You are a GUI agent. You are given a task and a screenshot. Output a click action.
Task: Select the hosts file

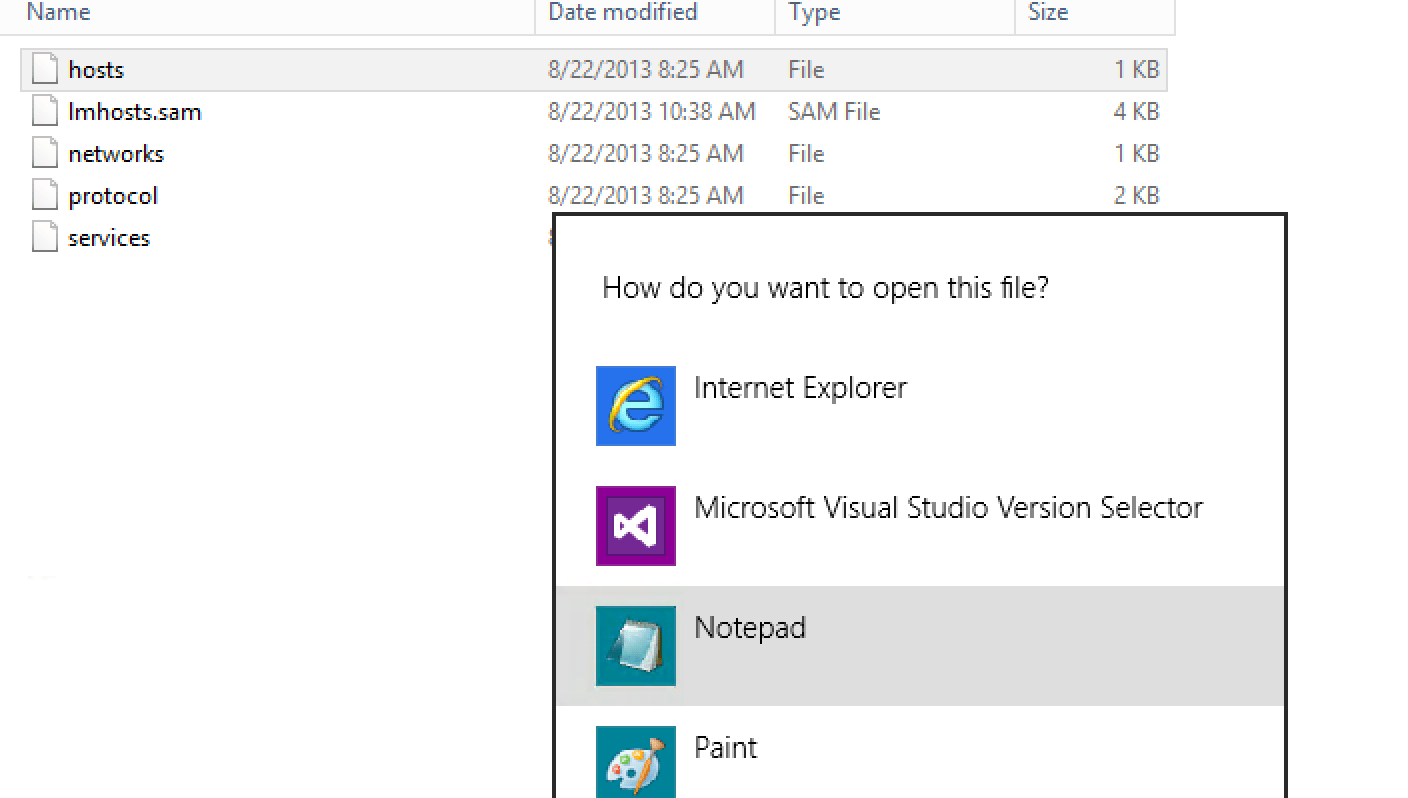tap(96, 69)
